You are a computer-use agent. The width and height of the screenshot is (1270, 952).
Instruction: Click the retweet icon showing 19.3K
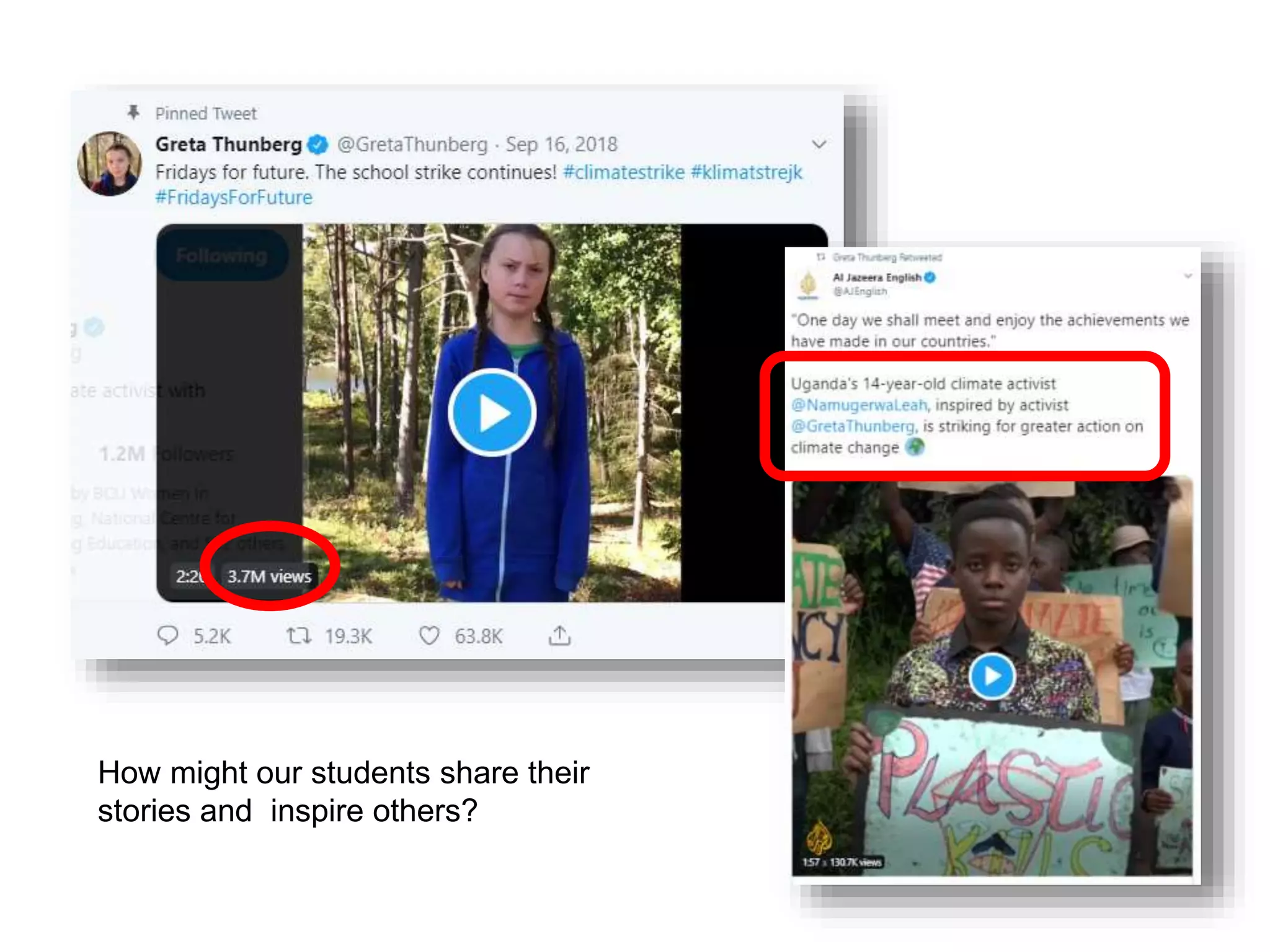click(298, 636)
